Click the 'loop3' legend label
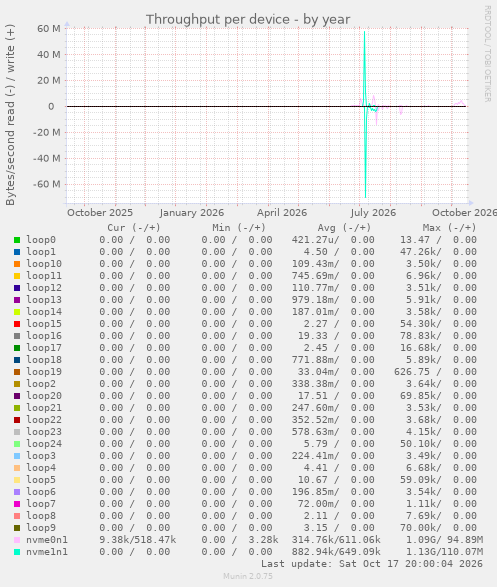Image resolution: width=497 pixels, height=587 pixels. [41, 455]
